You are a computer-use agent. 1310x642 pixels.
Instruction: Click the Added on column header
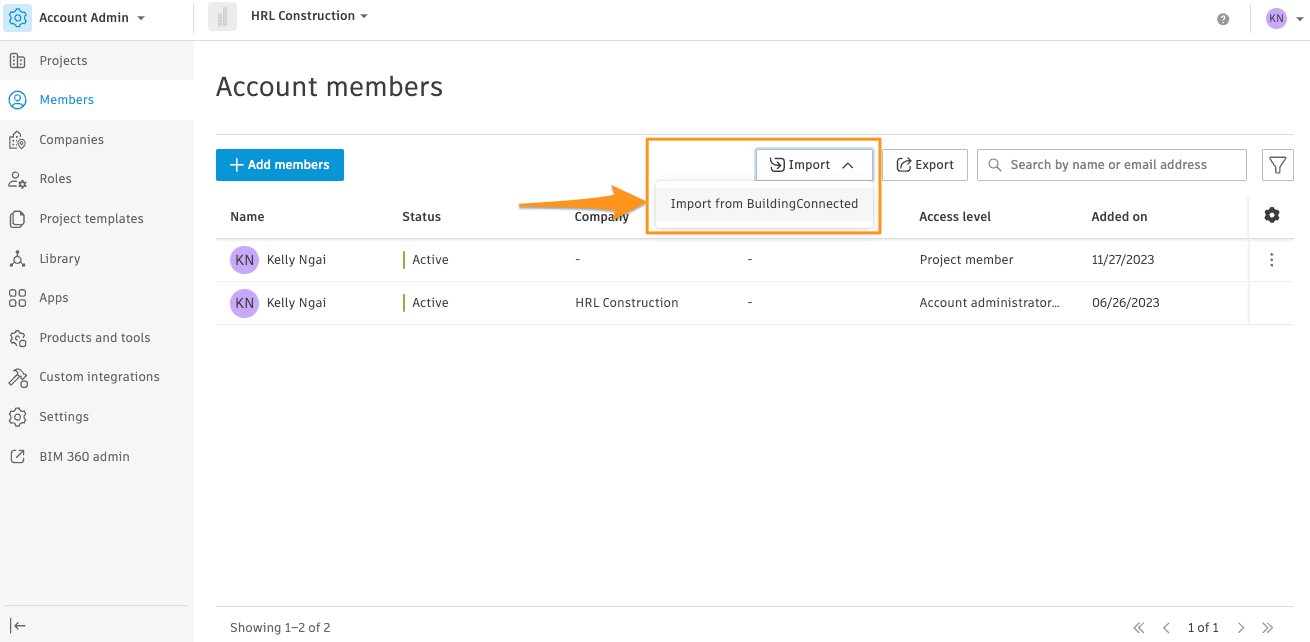click(1119, 217)
